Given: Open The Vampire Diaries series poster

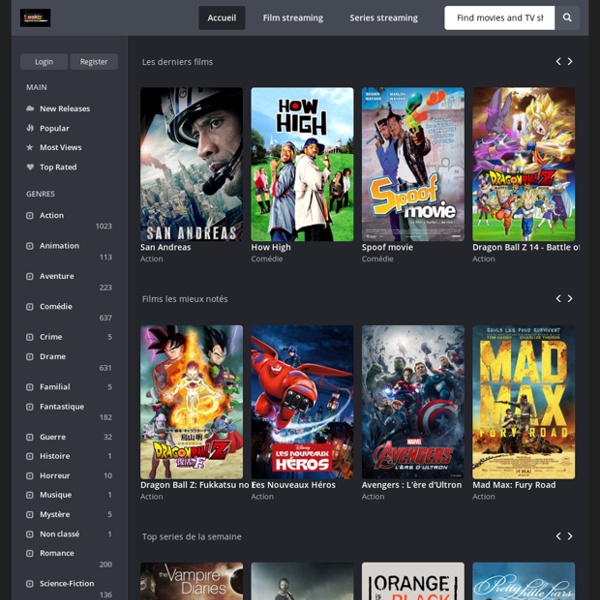Looking at the screenshot, I should 191,581.
